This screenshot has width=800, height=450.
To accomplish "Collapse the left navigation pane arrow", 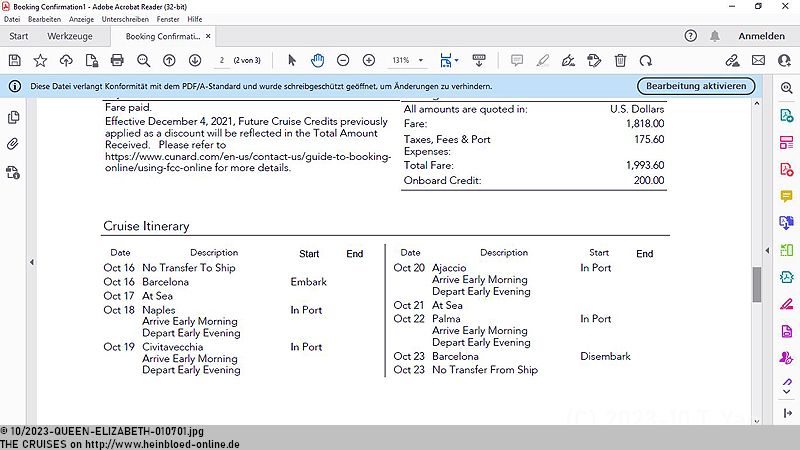I will click(x=32, y=262).
